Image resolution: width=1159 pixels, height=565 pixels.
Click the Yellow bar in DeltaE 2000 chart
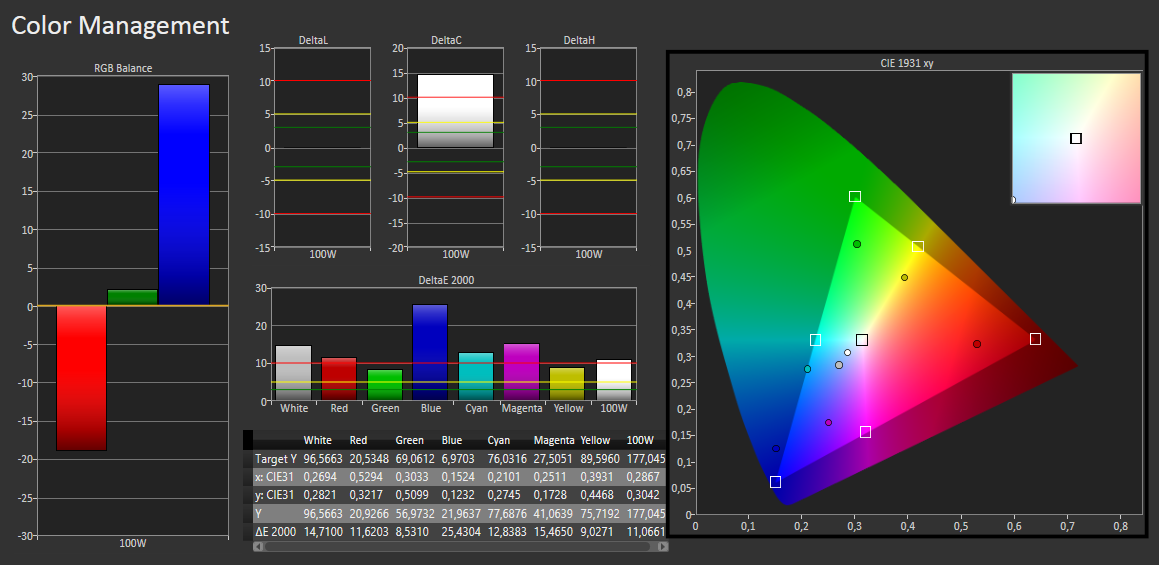click(x=567, y=385)
